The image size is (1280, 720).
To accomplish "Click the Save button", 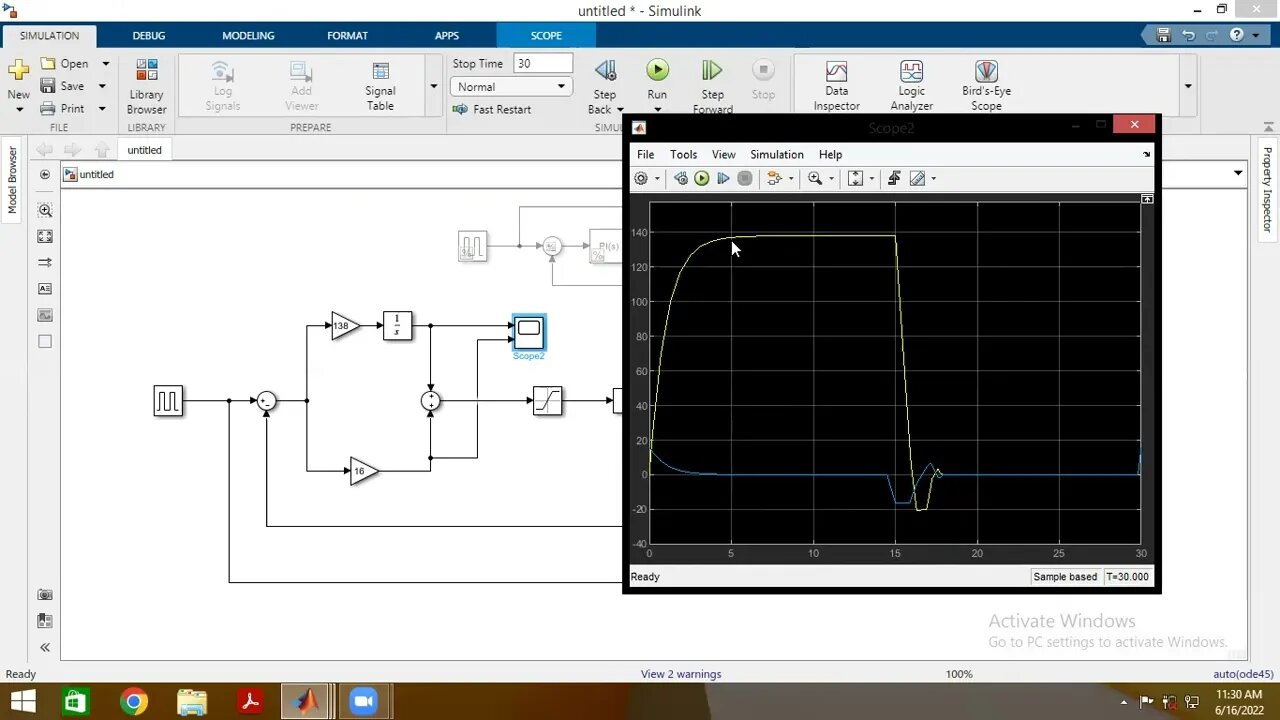I will (x=63, y=86).
